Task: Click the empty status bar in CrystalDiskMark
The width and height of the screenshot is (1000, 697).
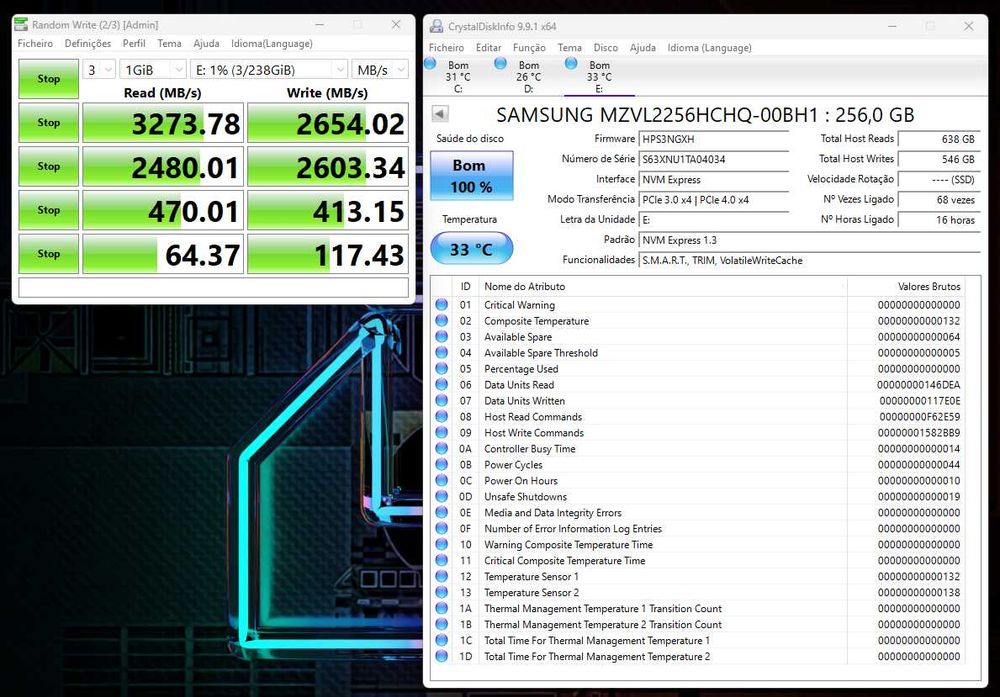Action: [x=213, y=288]
